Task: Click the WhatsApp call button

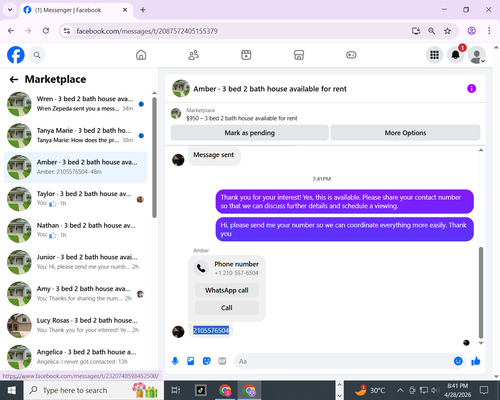Action: click(227, 290)
